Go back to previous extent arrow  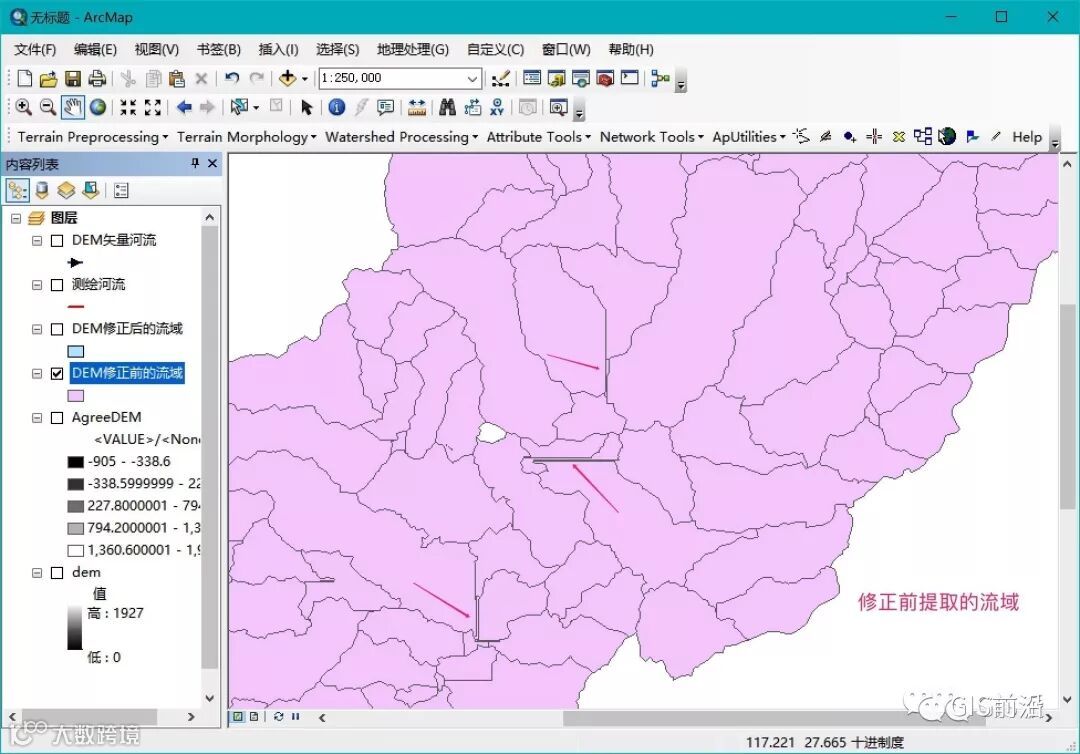(184, 107)
